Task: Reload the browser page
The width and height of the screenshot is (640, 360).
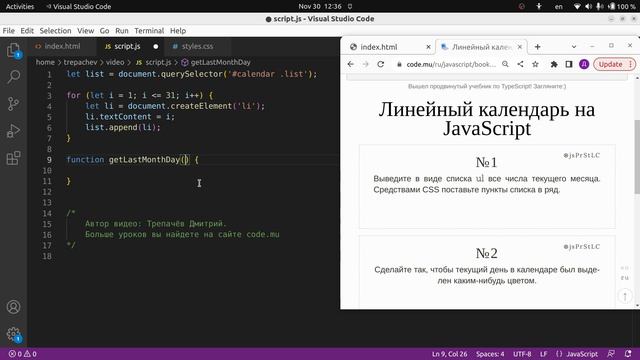Action: coord(380,64)
